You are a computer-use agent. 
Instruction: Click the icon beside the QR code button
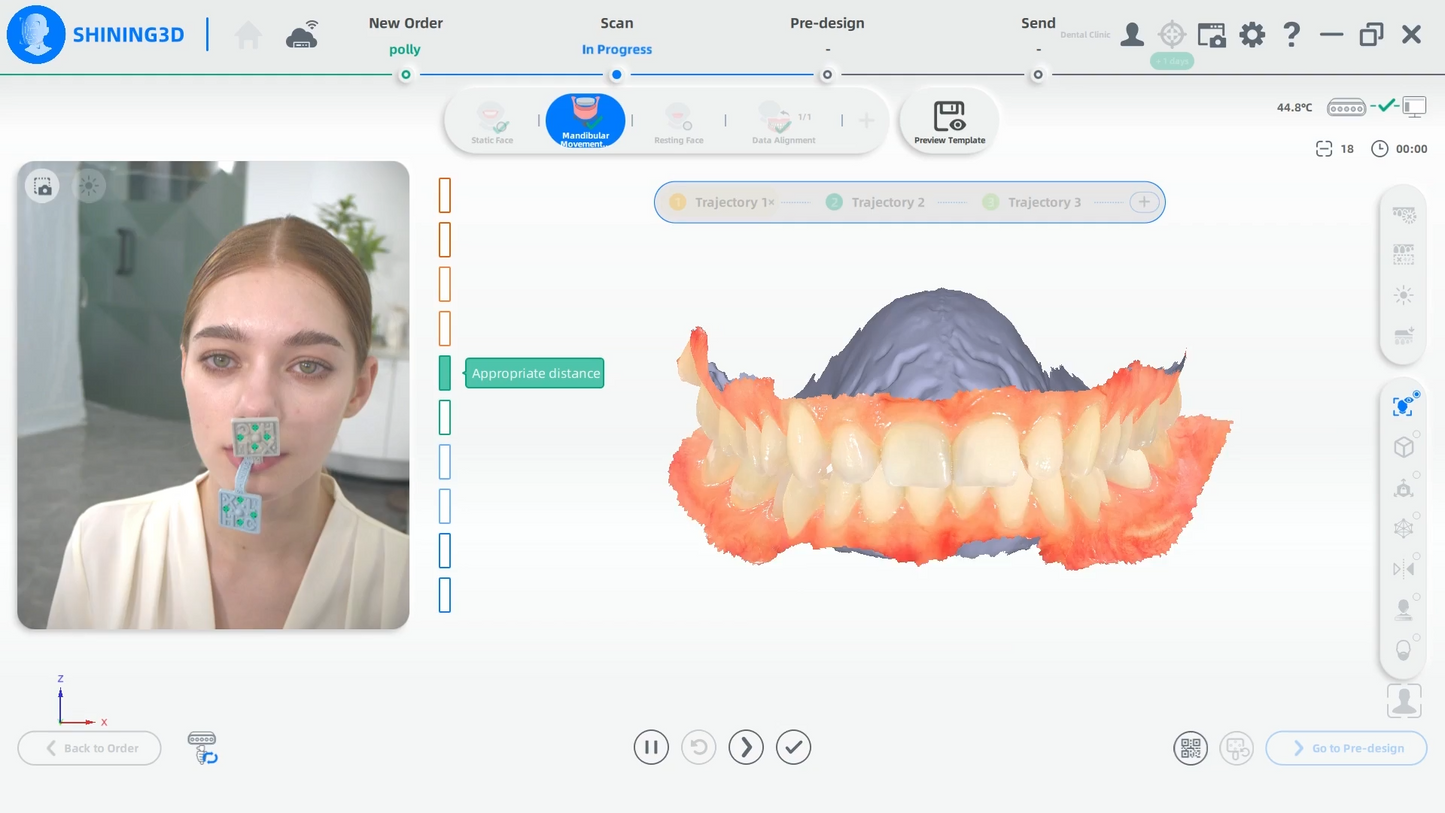(x=1237, y=748)
